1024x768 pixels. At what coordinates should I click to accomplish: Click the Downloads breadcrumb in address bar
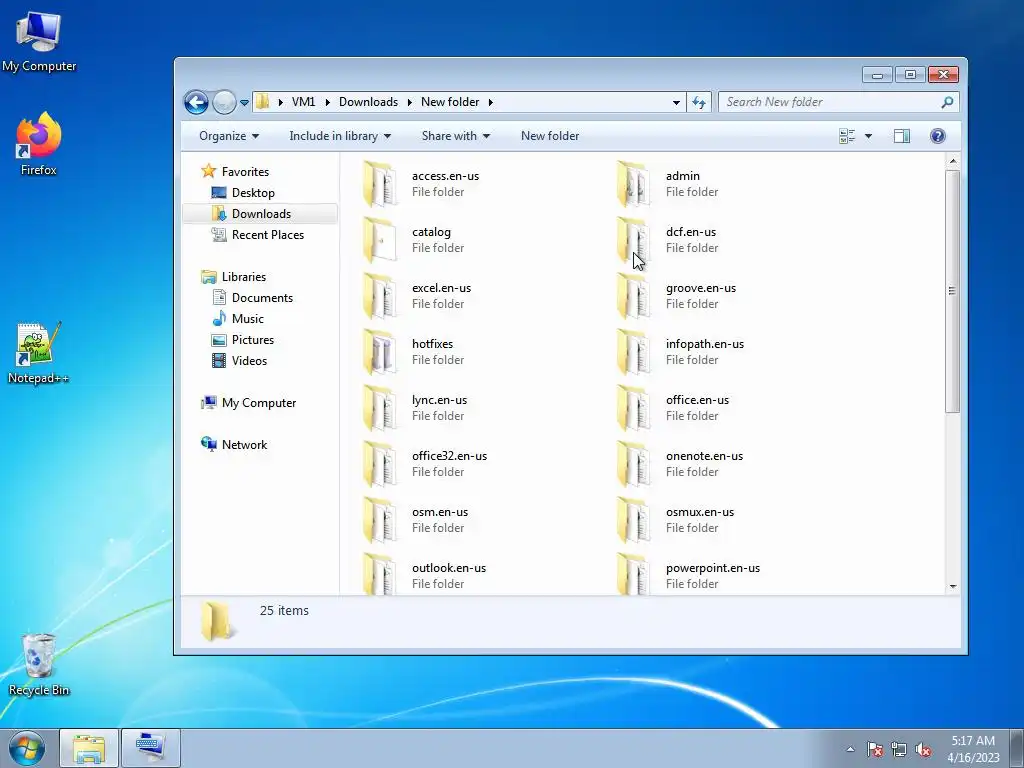click(x=368, y=102)
